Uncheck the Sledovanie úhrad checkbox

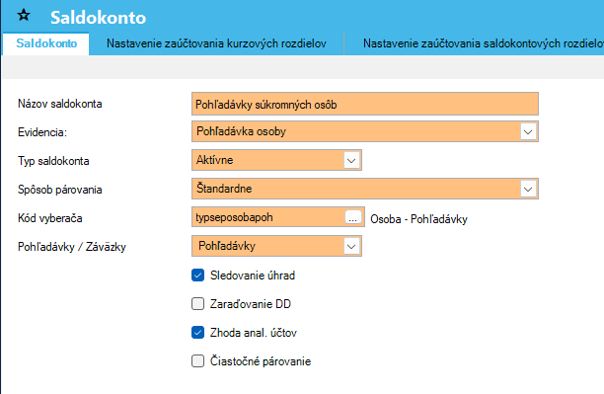pyautogui.click(x=198, y=275)
